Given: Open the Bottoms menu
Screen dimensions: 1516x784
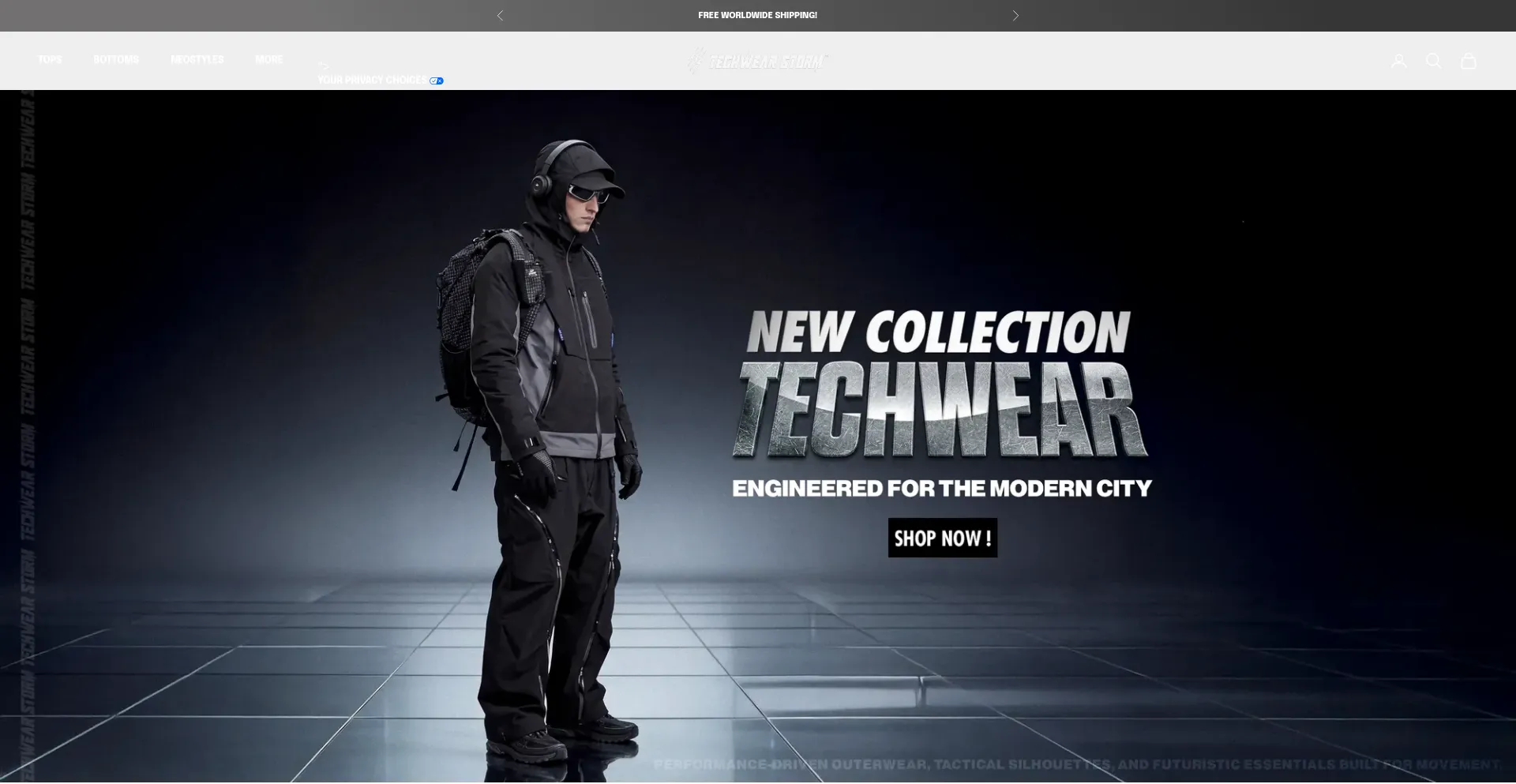Looking at the screenshot, I should [x=116, y=60].
